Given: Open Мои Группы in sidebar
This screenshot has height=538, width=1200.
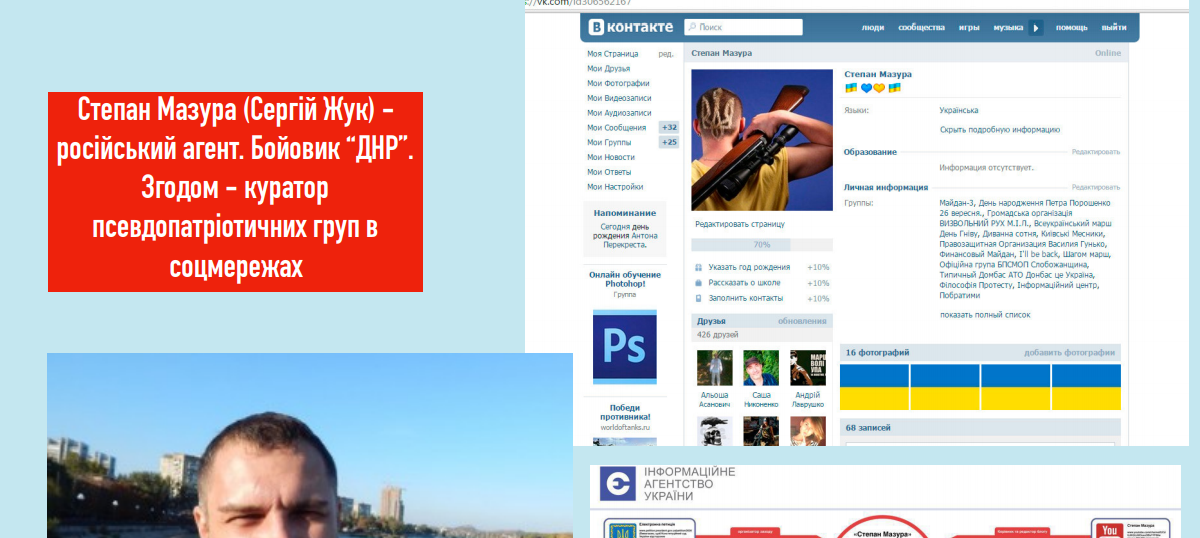Looking at the screenshot, I should 609,143.
